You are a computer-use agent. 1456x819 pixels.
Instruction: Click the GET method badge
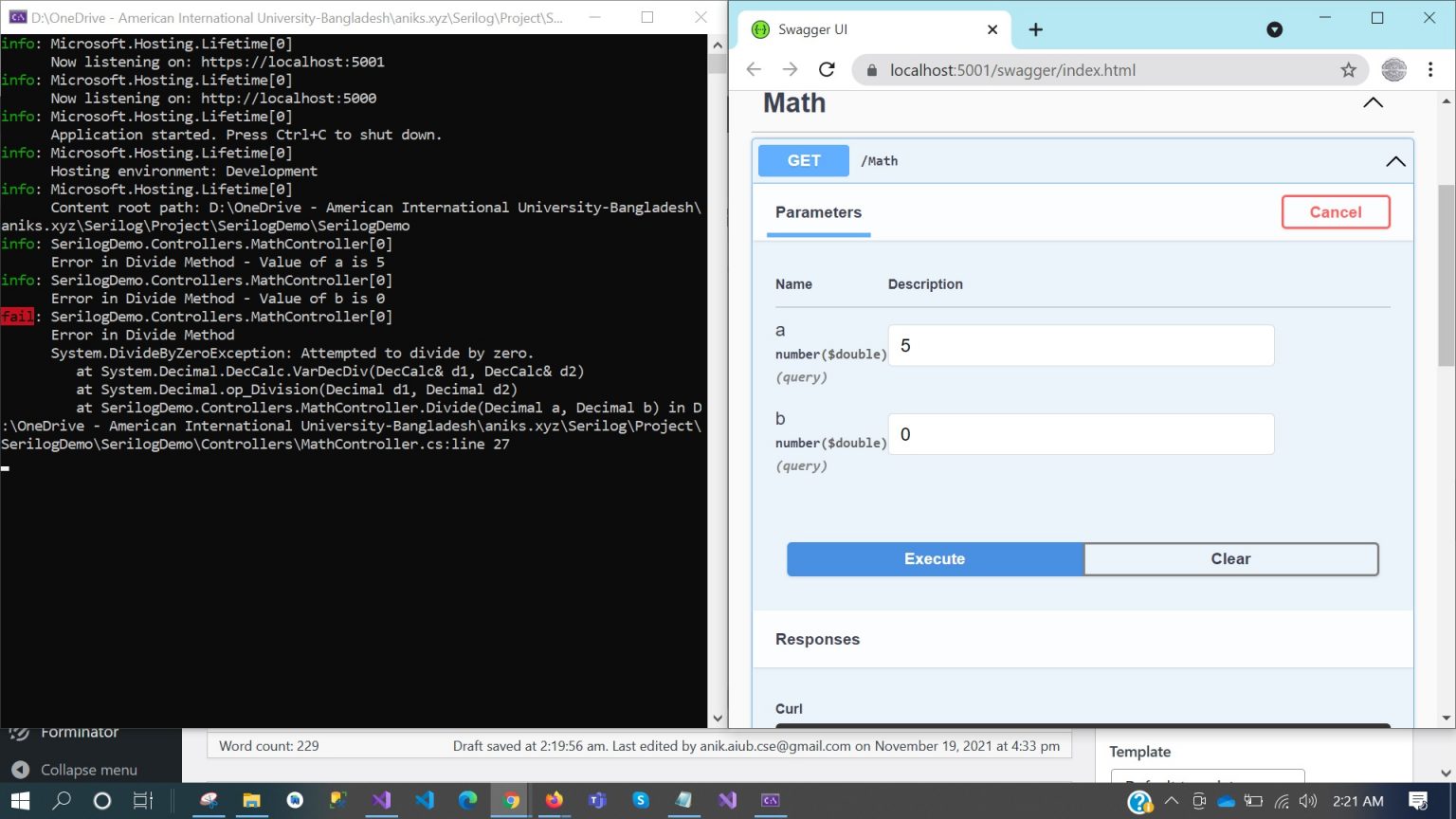[x=802, y=160]
